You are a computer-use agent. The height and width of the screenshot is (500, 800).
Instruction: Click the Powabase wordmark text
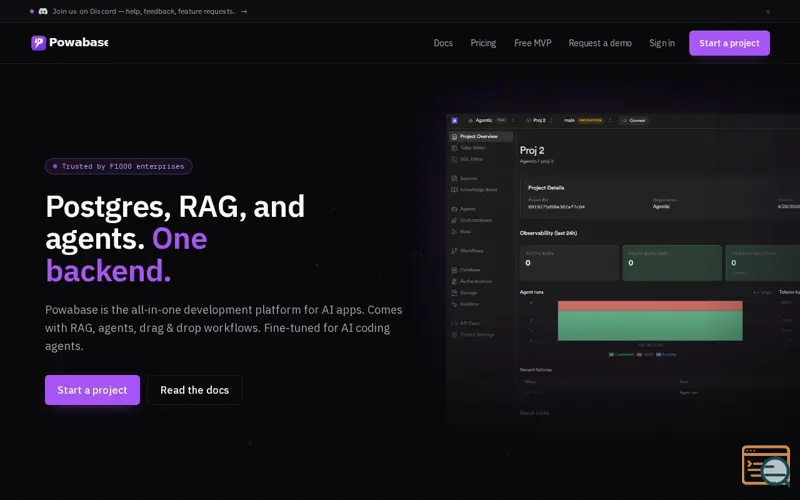tap(79, 42)
